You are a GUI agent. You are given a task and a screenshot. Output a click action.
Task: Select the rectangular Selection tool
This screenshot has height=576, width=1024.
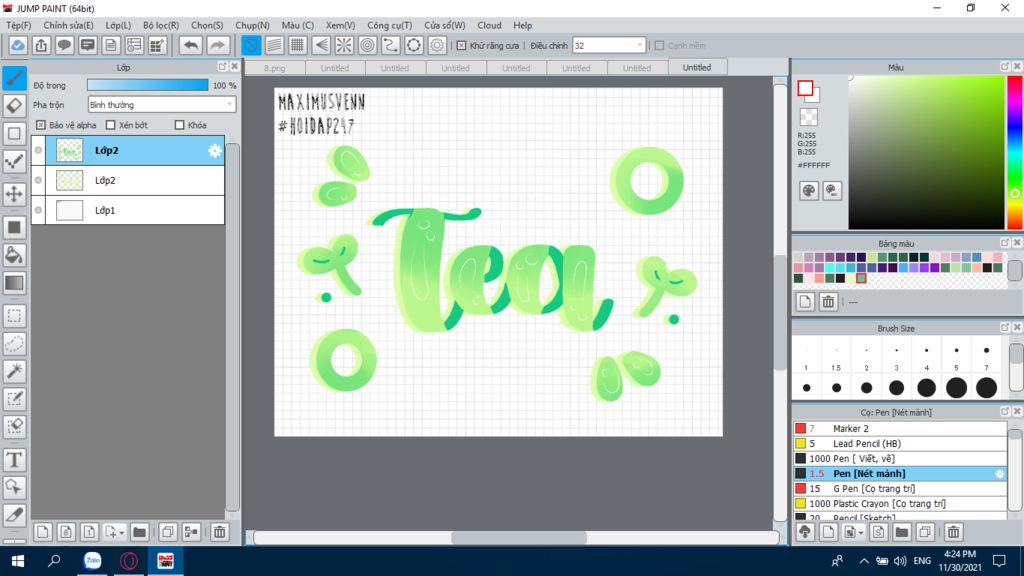pos(14,316)
